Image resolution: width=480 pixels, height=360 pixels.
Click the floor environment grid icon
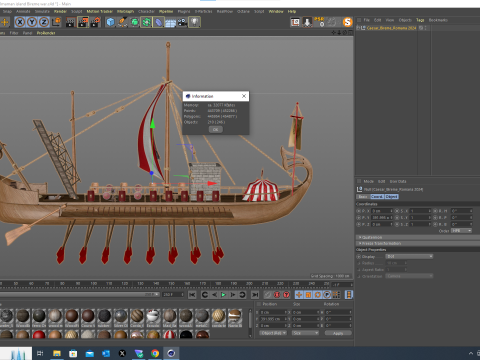[170, 23]
